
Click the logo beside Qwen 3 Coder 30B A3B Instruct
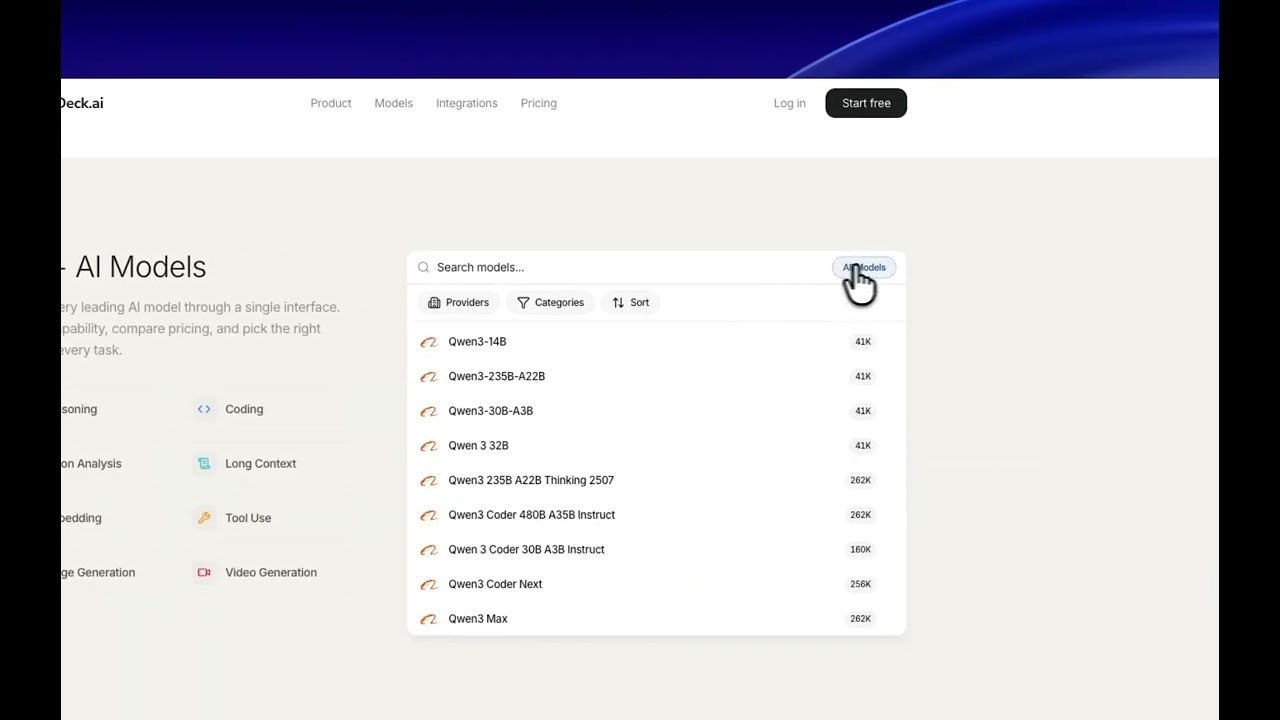click(429, 550)
